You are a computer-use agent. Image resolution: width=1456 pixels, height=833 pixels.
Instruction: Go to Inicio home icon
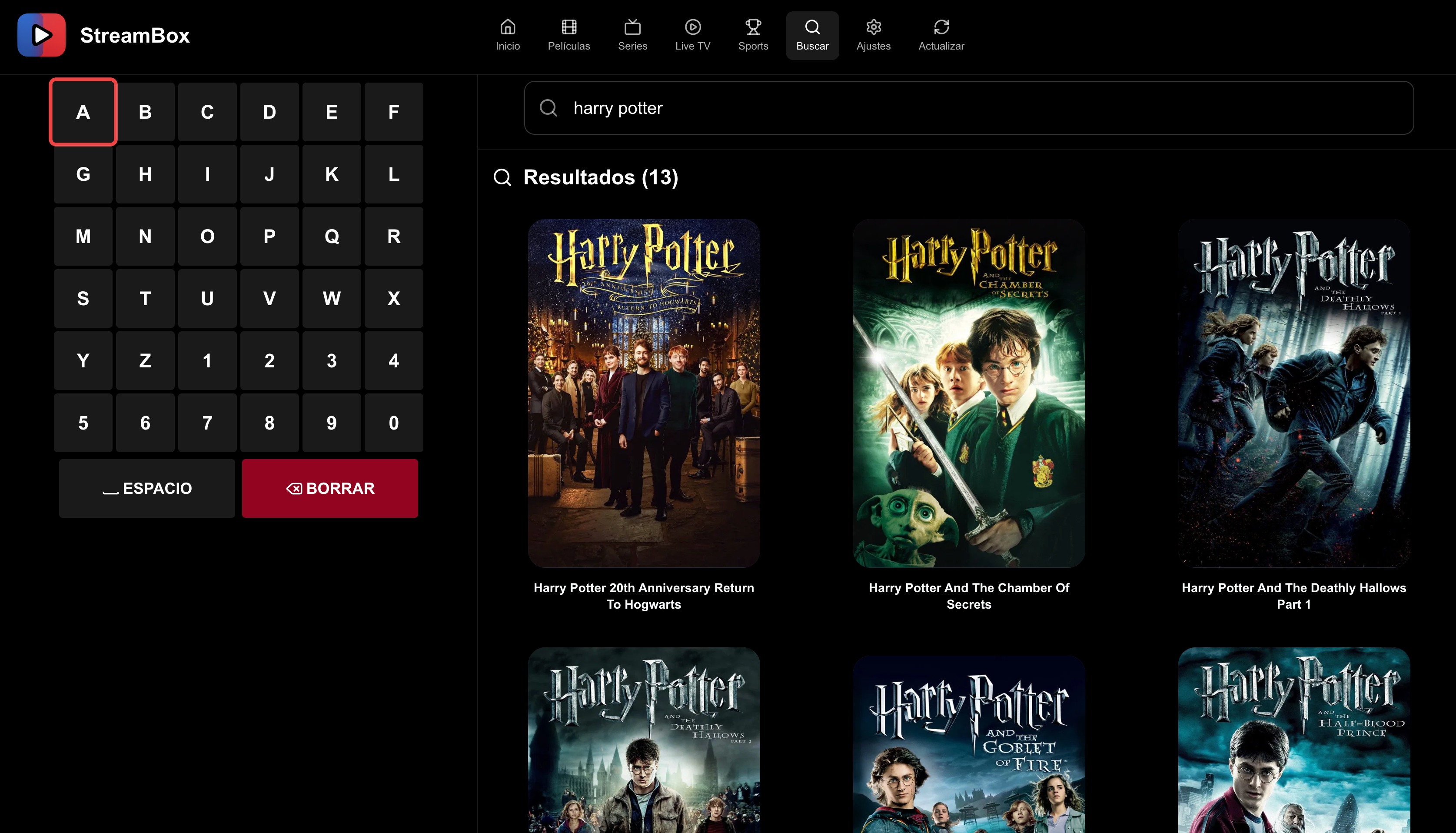(507, 27)
